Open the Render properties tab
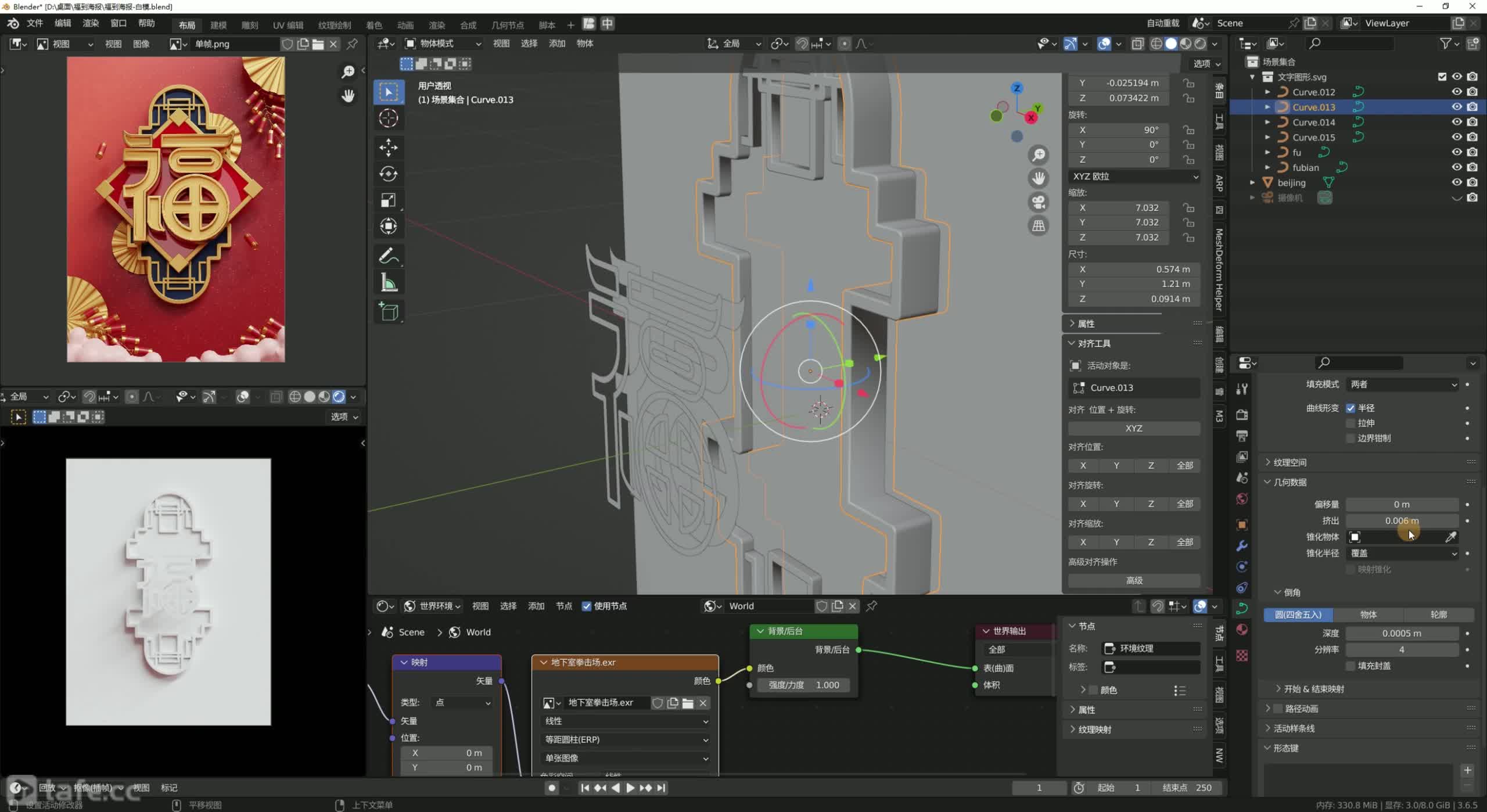 point(1242,414)
